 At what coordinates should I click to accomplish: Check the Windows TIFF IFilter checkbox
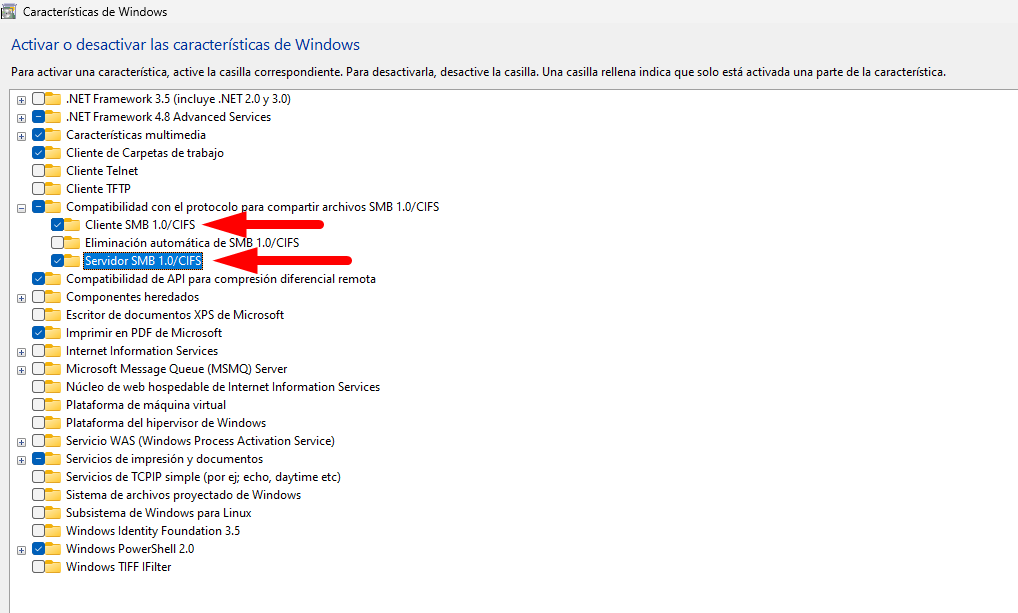pos(38,567)
